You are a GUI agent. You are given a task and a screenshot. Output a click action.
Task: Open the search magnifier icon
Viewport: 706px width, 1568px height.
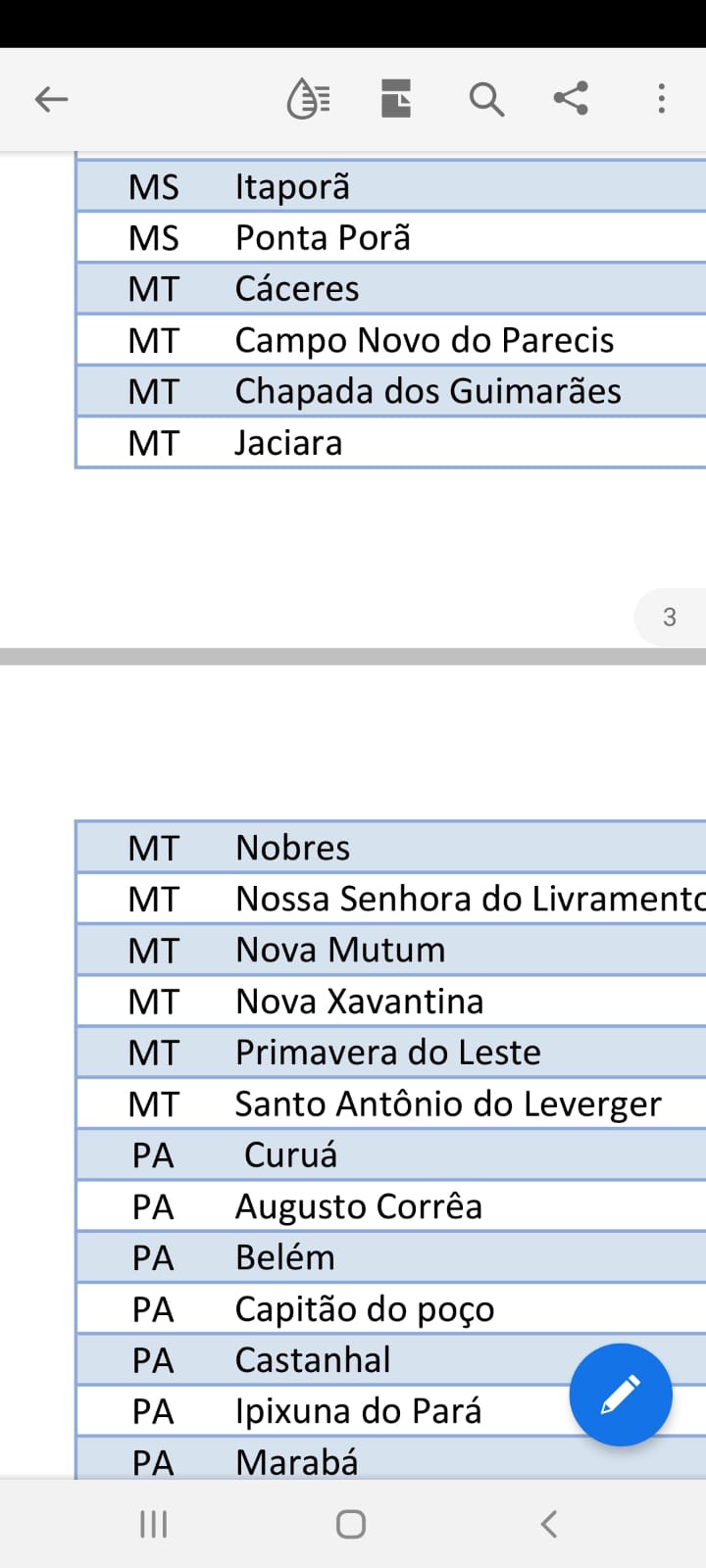[486, 99]
